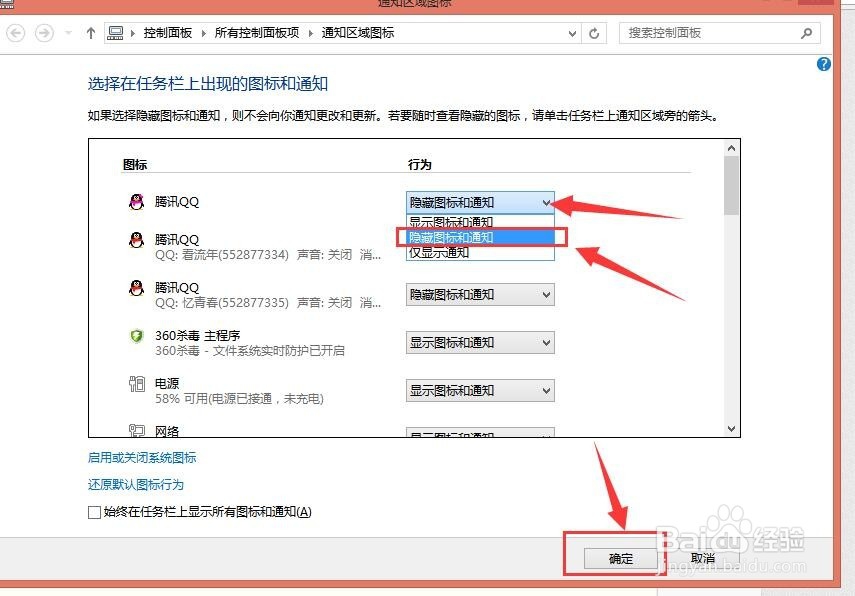Refresh the control panel page
The width and height of the screenshot is (855, 596).
594,34
